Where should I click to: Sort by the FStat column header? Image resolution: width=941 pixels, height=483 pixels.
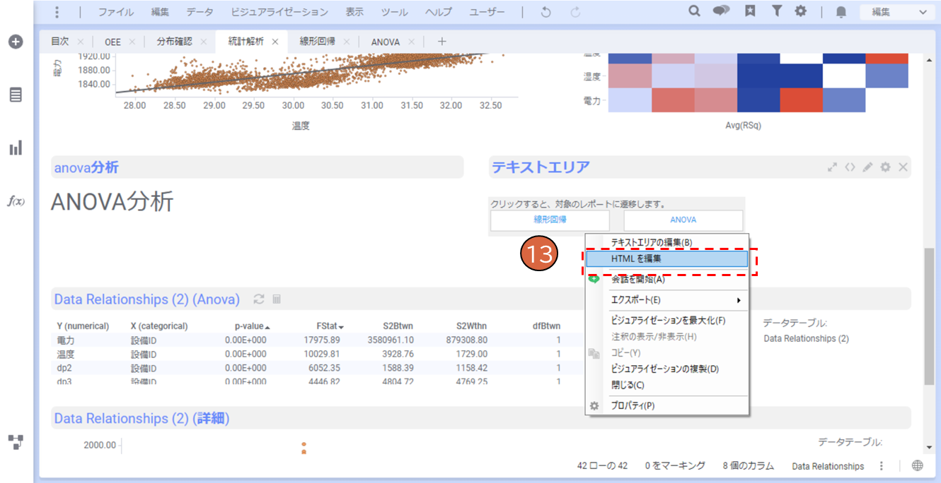tap(330, 326)
